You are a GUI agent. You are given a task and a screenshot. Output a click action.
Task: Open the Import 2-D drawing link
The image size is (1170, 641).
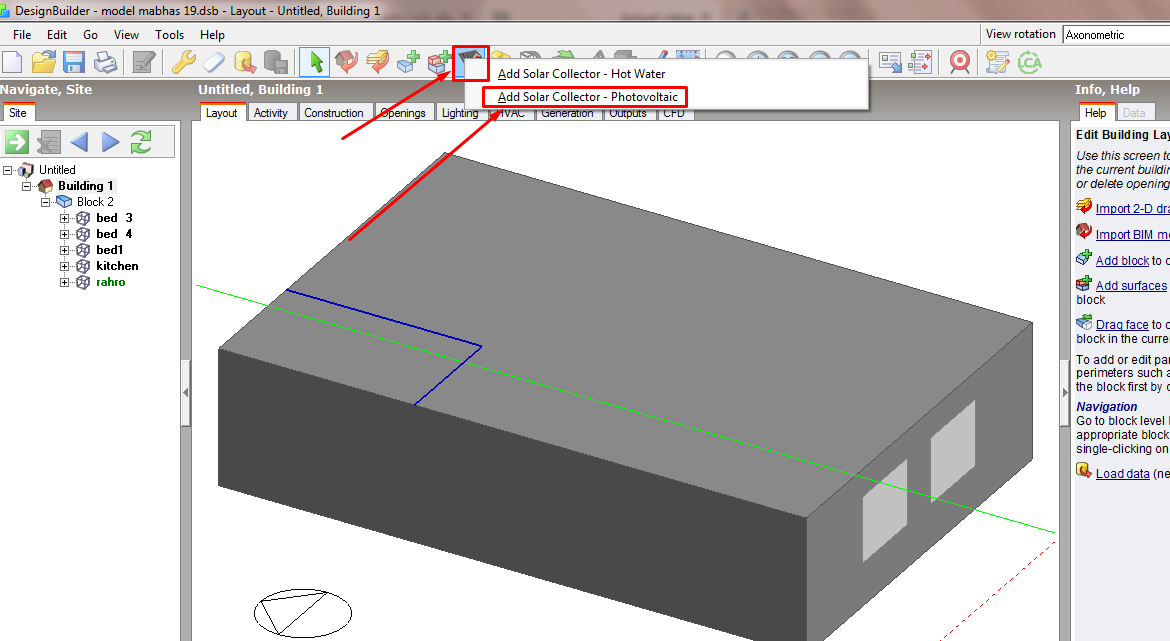pos(1132,209)
